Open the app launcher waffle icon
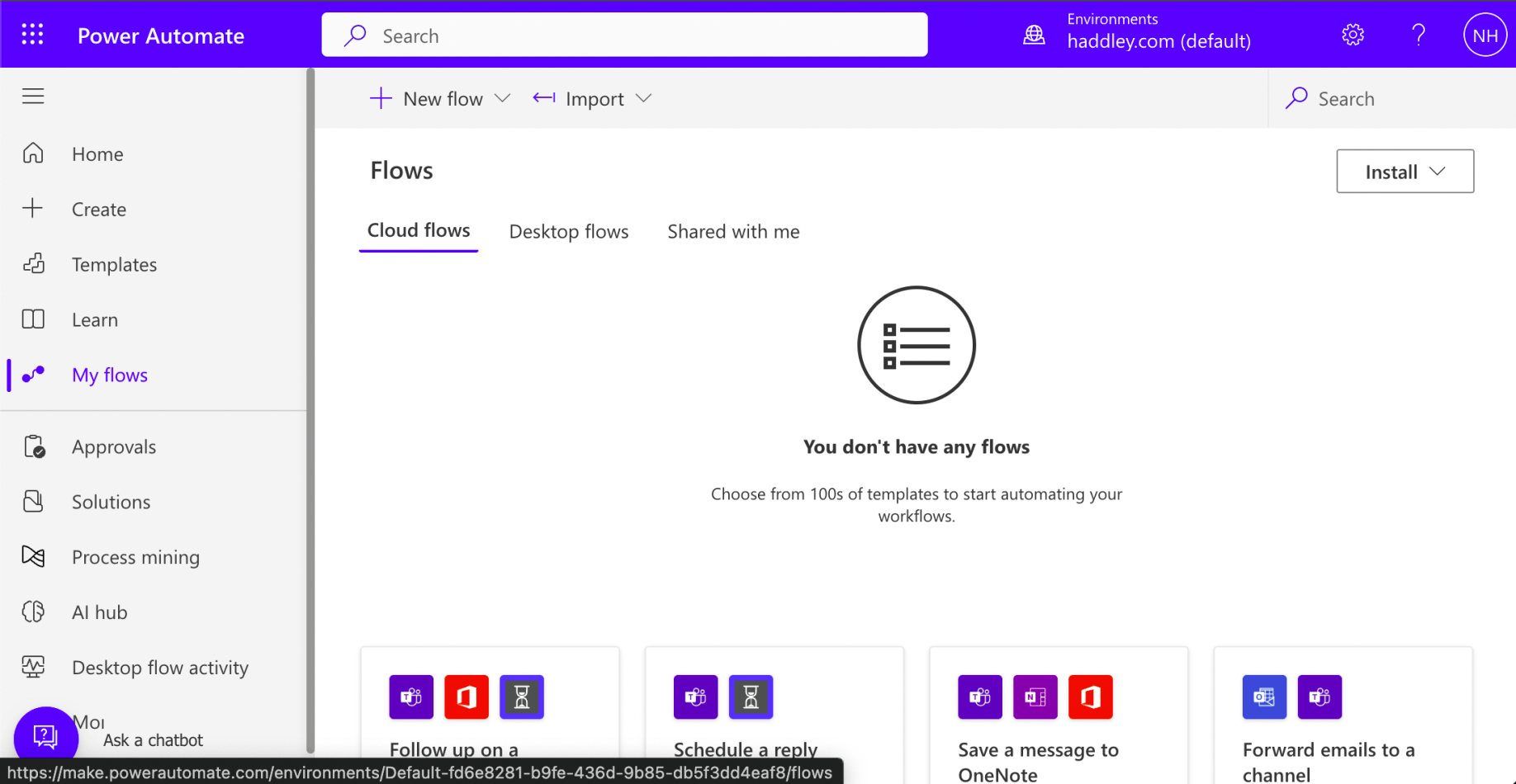Viewport: 1516px width, 784px height. pyautogui.click(x=33, y=35)
